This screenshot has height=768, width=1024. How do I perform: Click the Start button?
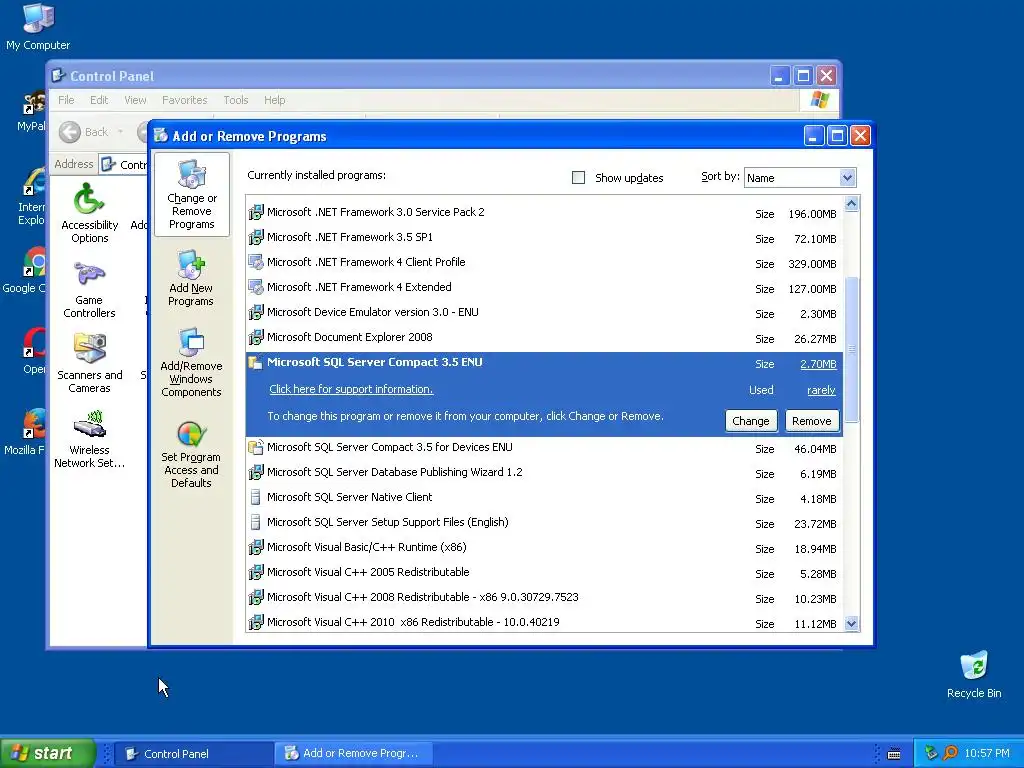[x=48, y=753]
